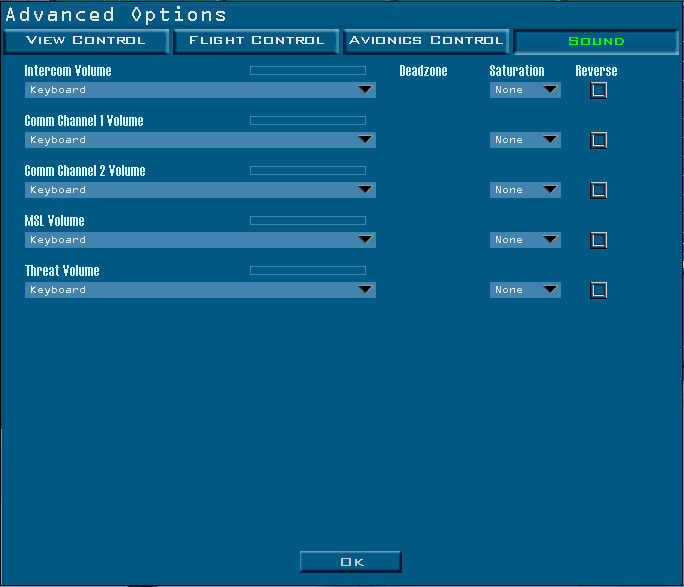
Task: Switch to the View Control tab
Action: pyautogui.click(x=86, y=41)
